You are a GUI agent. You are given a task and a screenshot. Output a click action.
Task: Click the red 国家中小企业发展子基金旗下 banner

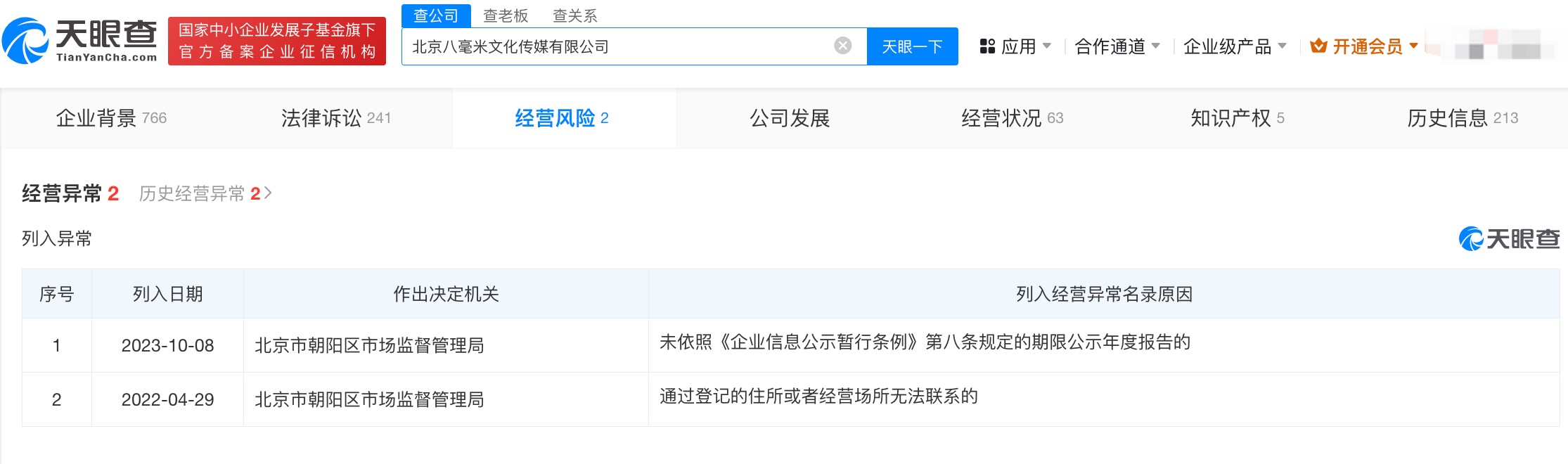tap(277, 41)
